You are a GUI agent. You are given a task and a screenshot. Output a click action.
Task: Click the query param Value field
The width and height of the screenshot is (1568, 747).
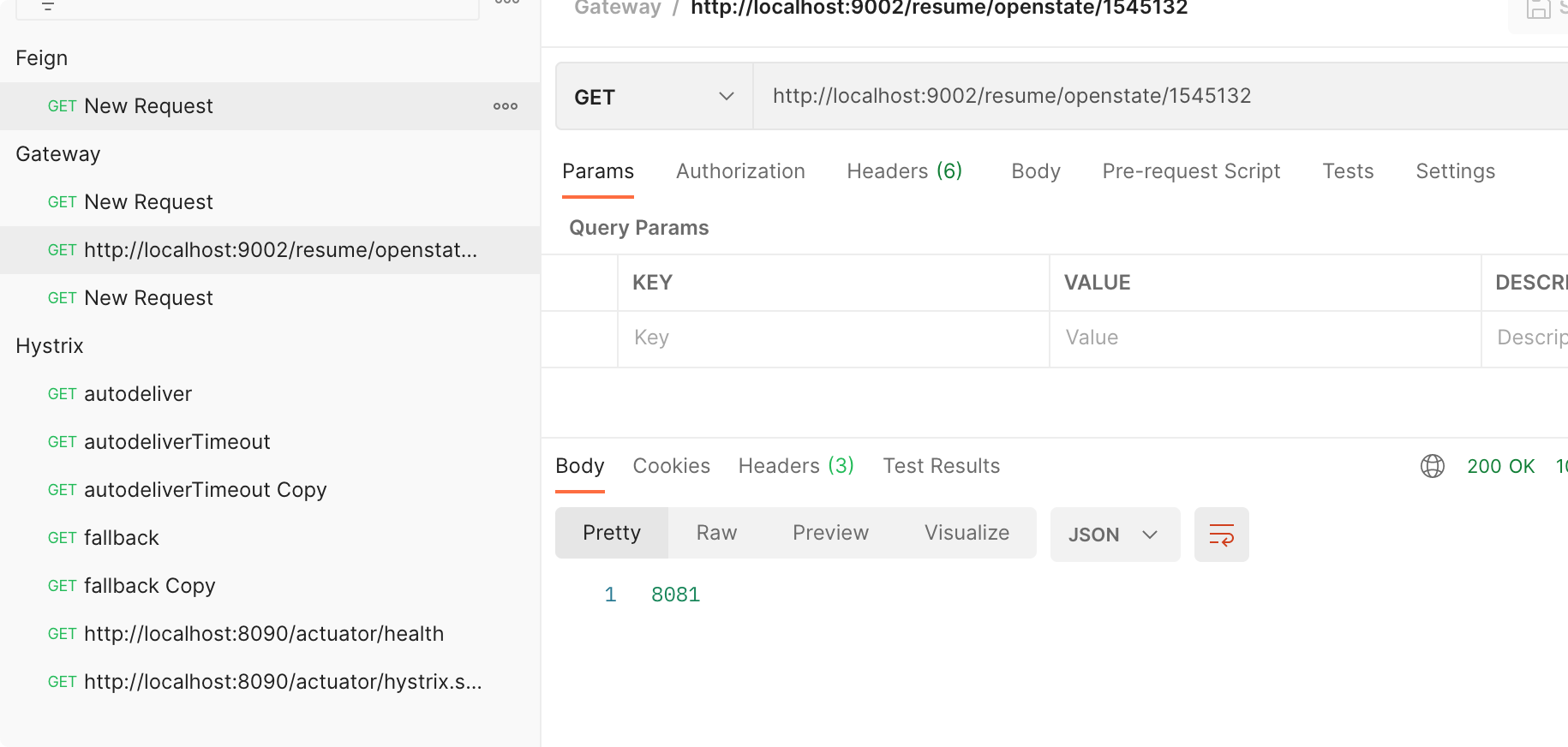pyautogui.click(x=1266, y=338)
